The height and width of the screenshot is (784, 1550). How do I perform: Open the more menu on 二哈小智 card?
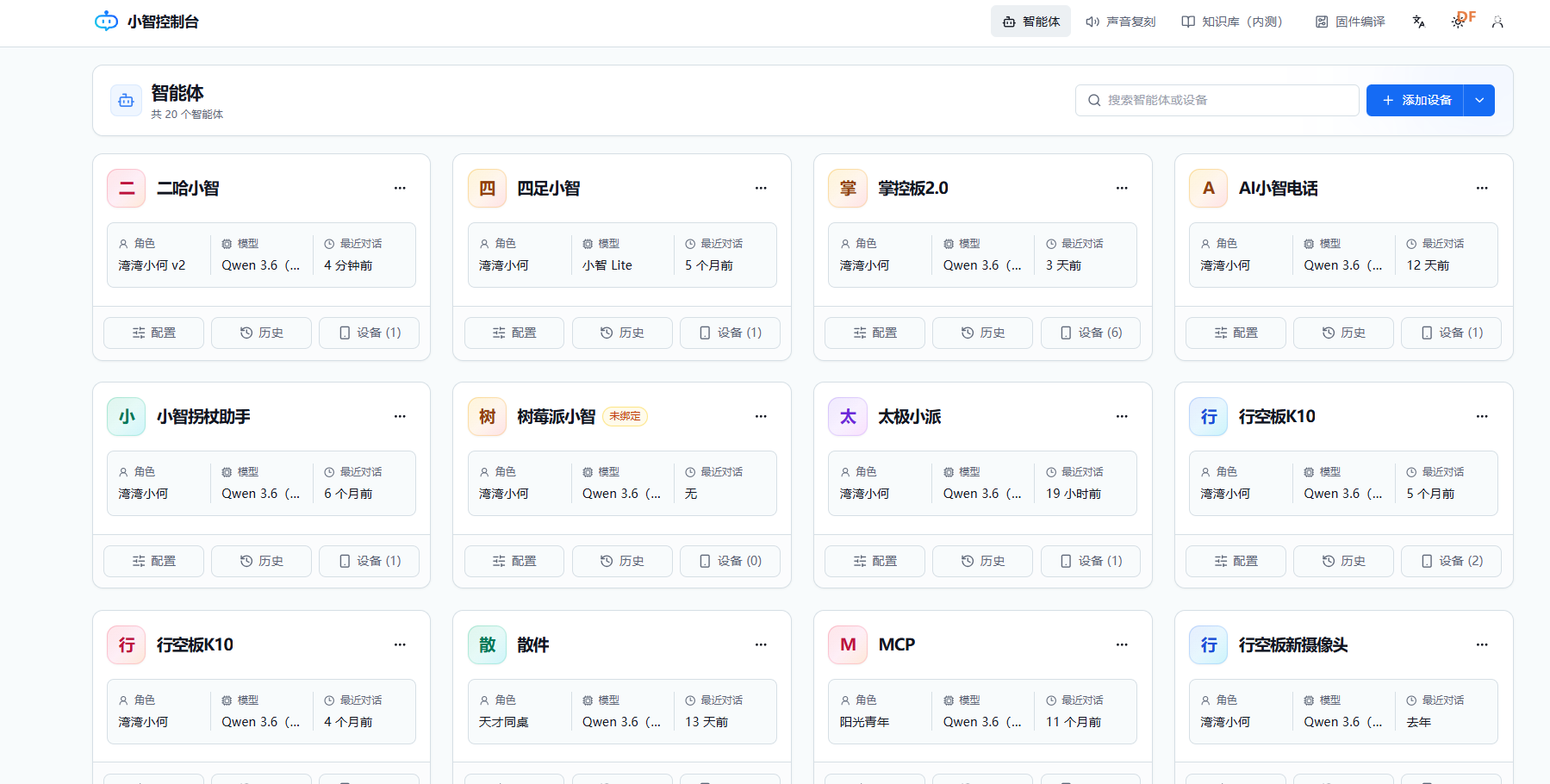400,188
